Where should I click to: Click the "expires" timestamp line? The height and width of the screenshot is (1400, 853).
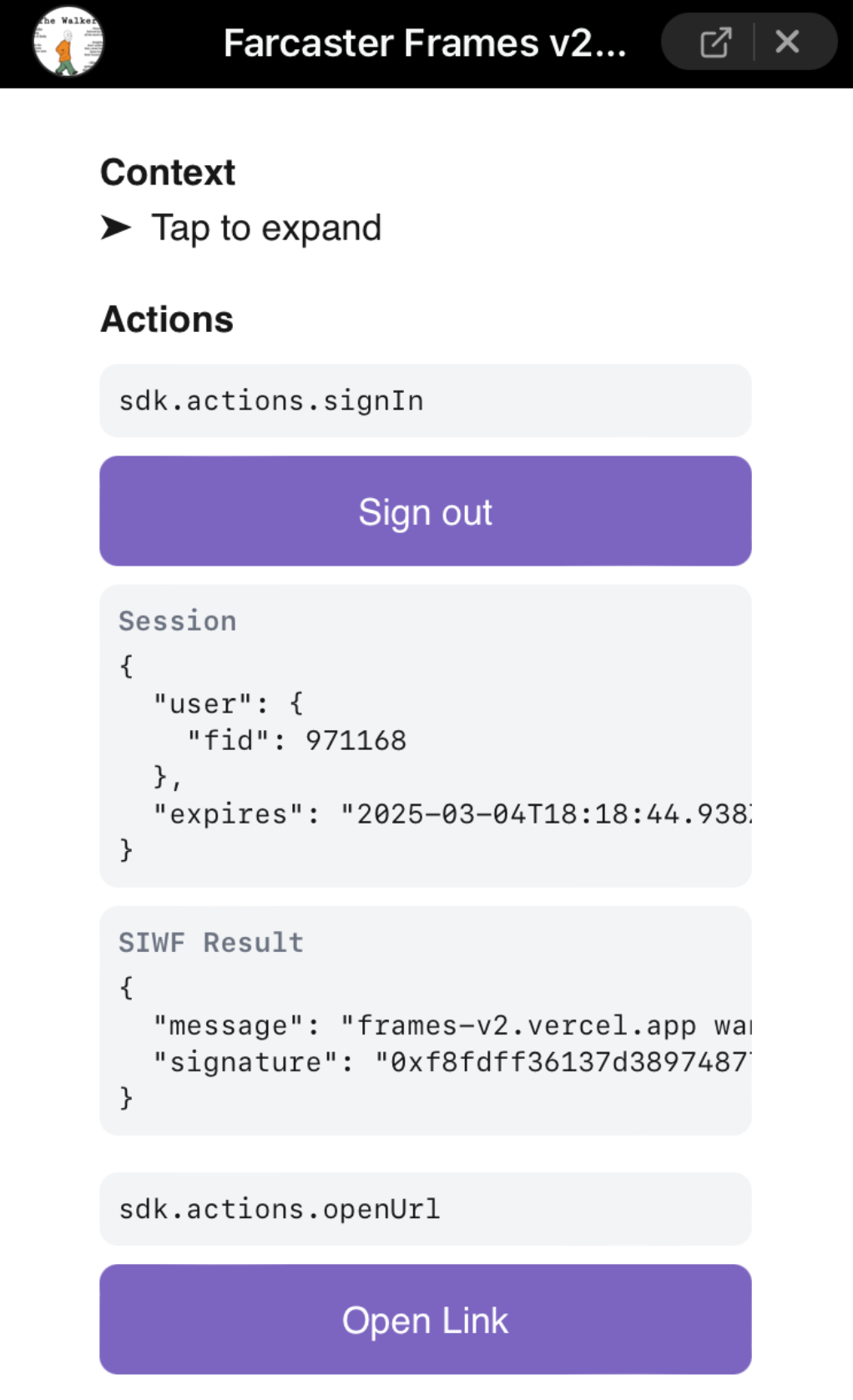coord(451,813)
